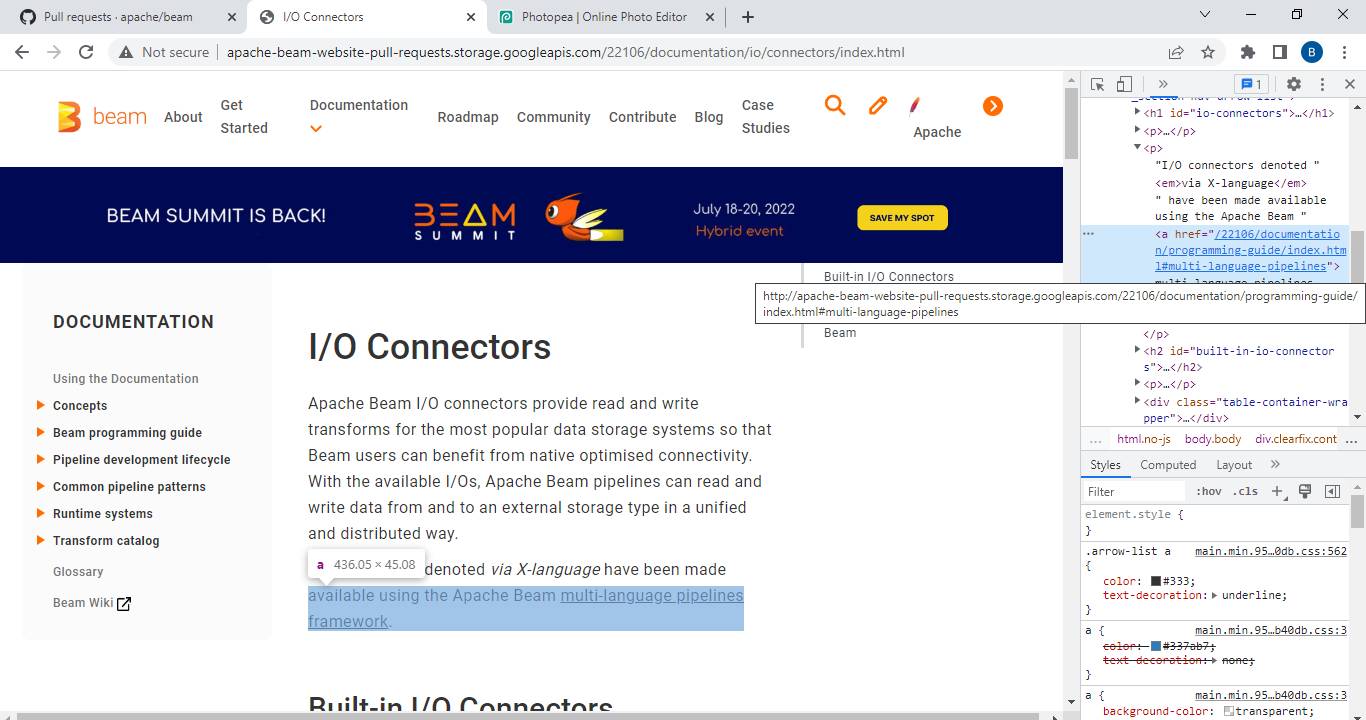Image resolution: width=1366 pixels, height=720 pixels.
Task: Toggle element state with the :hov button
Action: 1208,490
